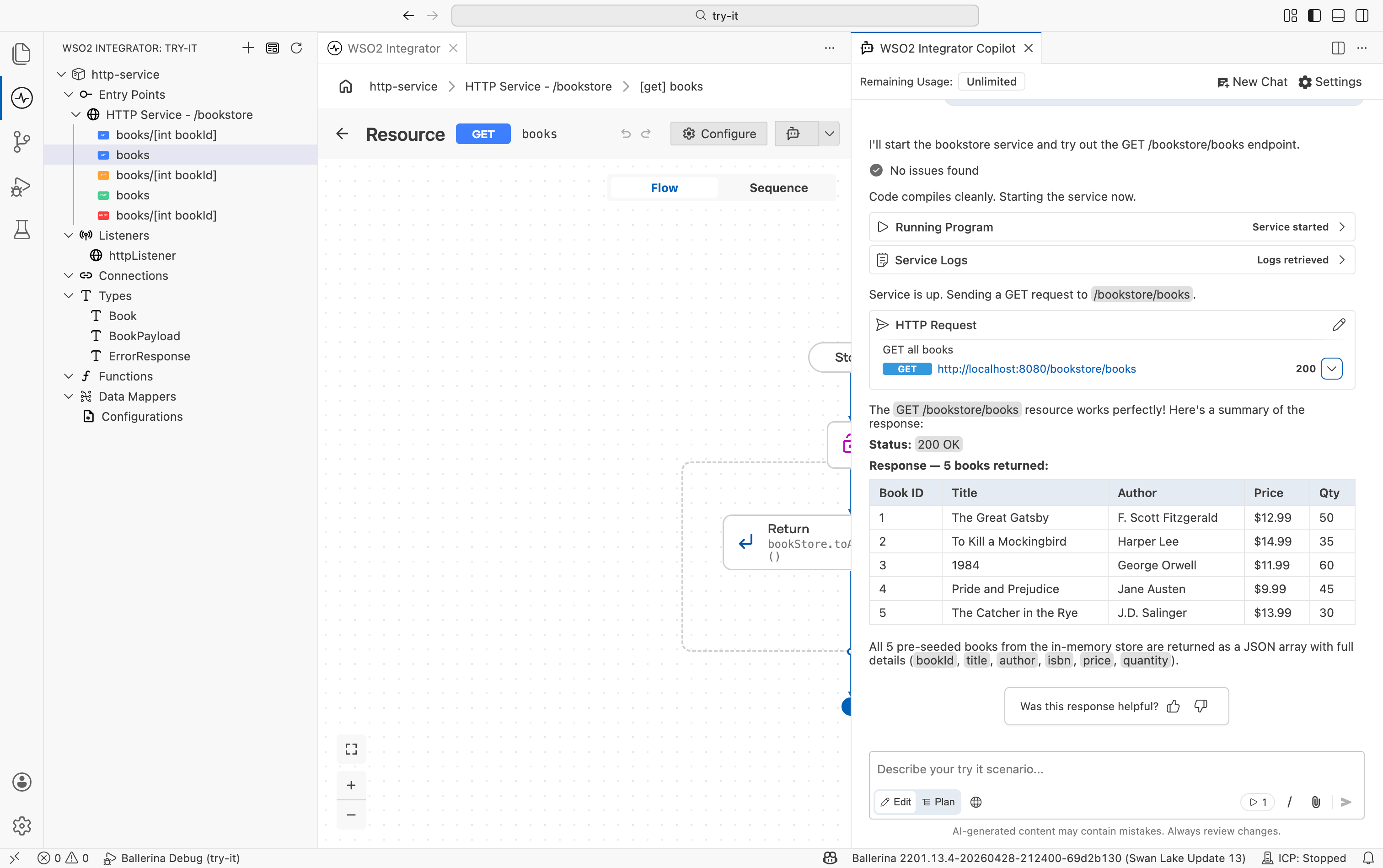Open Copilot Settings

[1329, 81]
